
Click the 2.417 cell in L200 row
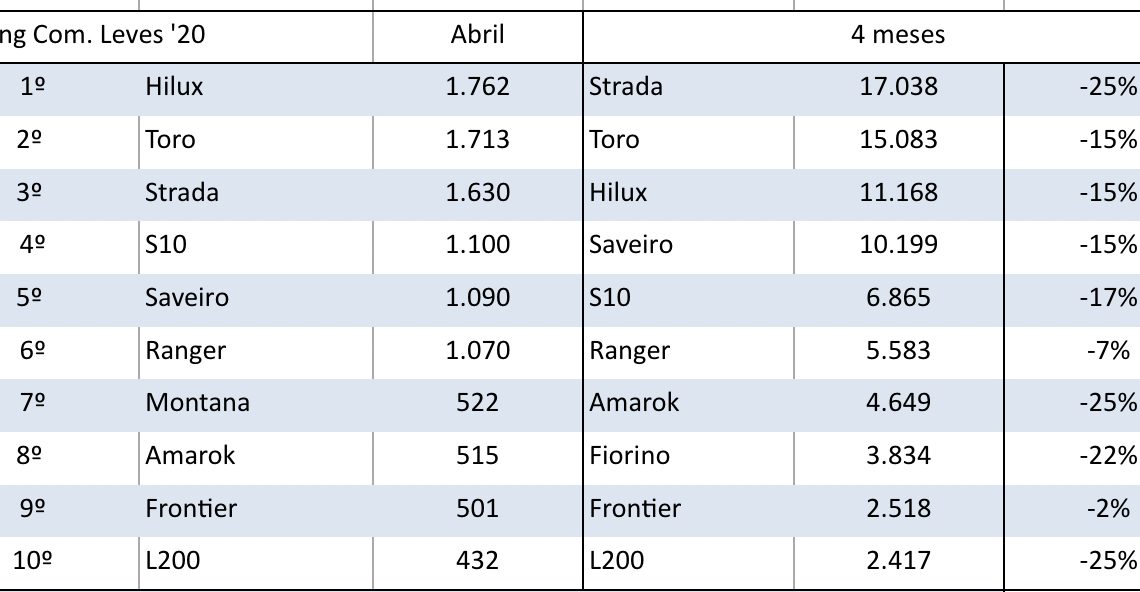898,561
